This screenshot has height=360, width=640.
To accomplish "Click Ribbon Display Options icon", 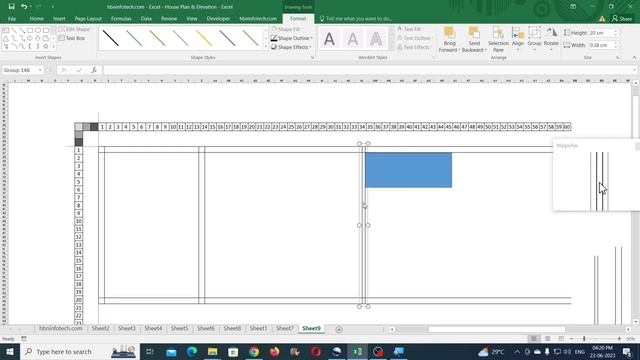I will [x=573, y=7].
